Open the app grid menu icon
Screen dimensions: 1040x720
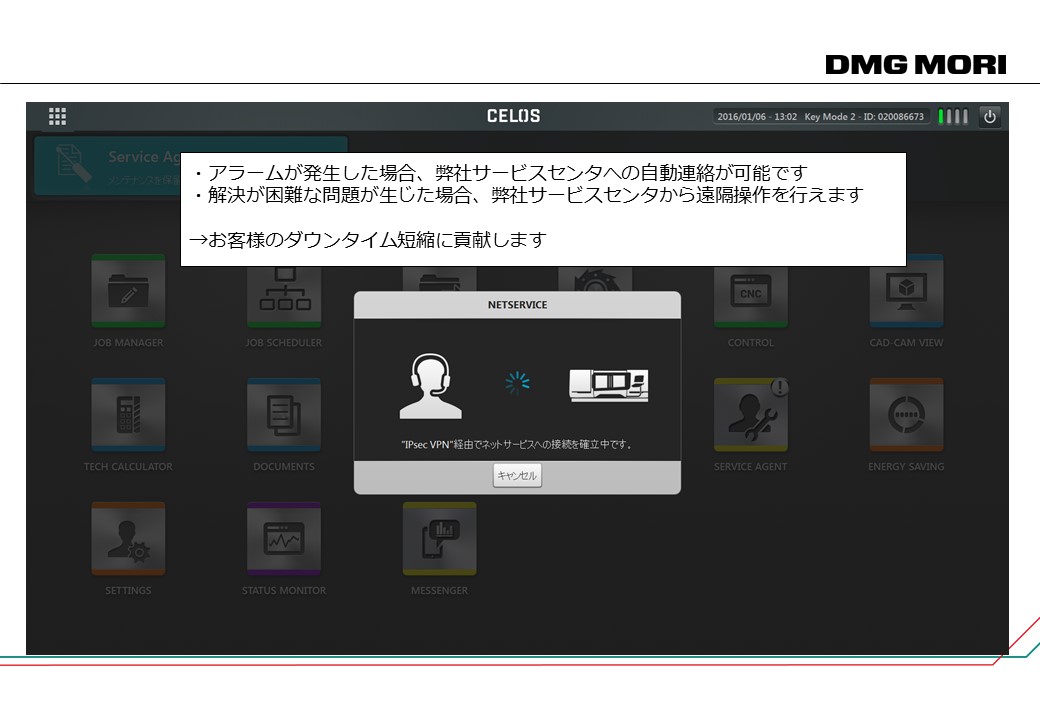(x=57, y=117)
